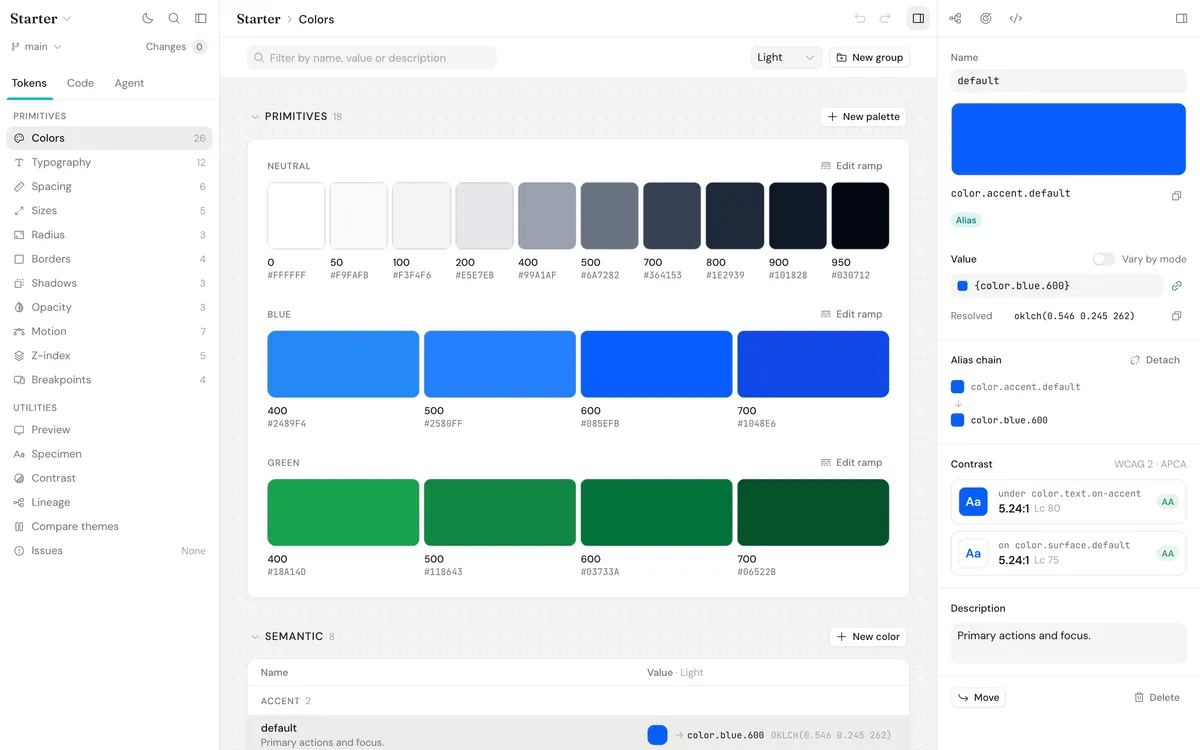This screenshot has height=750, width=1200.
Task: Toggle dark mode with the moon icon
Action: pyautogui.click(x=148, y=18)
